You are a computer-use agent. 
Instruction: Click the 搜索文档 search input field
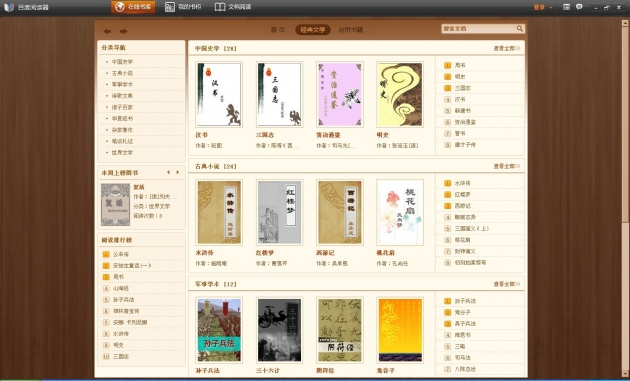[x=478, y=29]
